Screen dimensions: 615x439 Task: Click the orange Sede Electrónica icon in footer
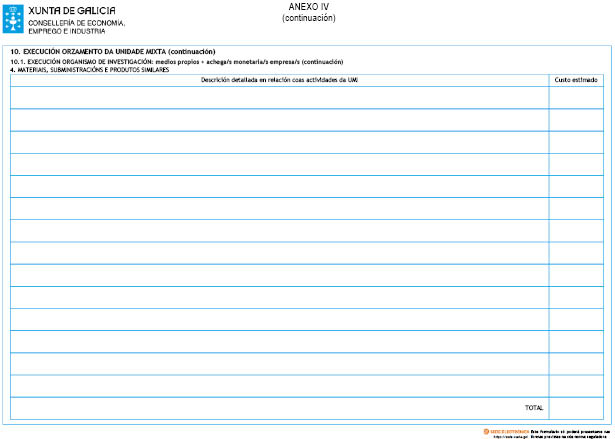point(484,429)
